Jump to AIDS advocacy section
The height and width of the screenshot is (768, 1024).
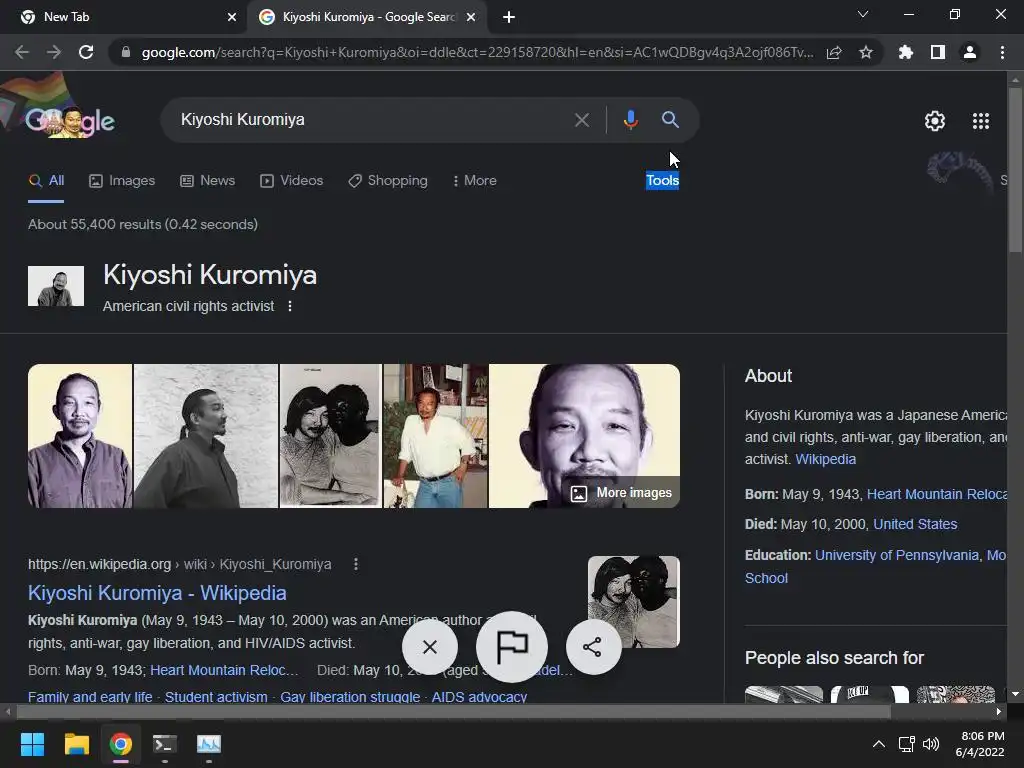pos(479,696)
